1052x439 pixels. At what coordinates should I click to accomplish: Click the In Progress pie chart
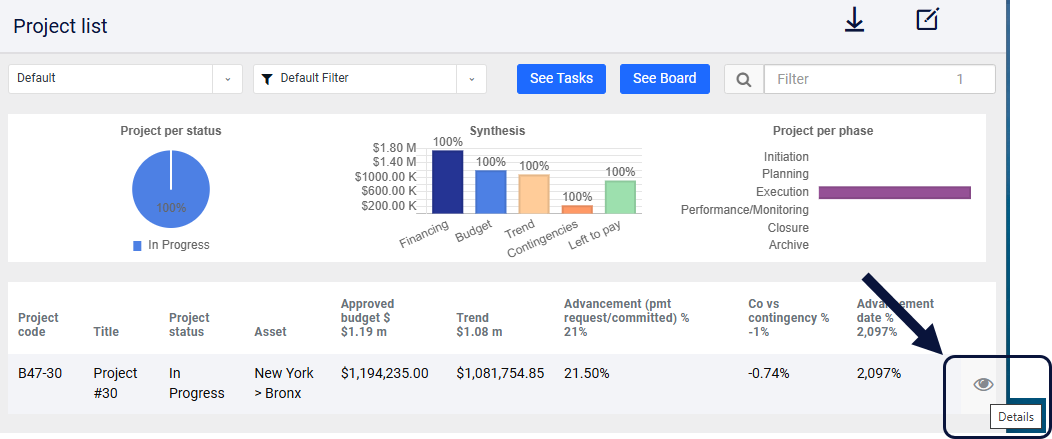click(171, 189)
